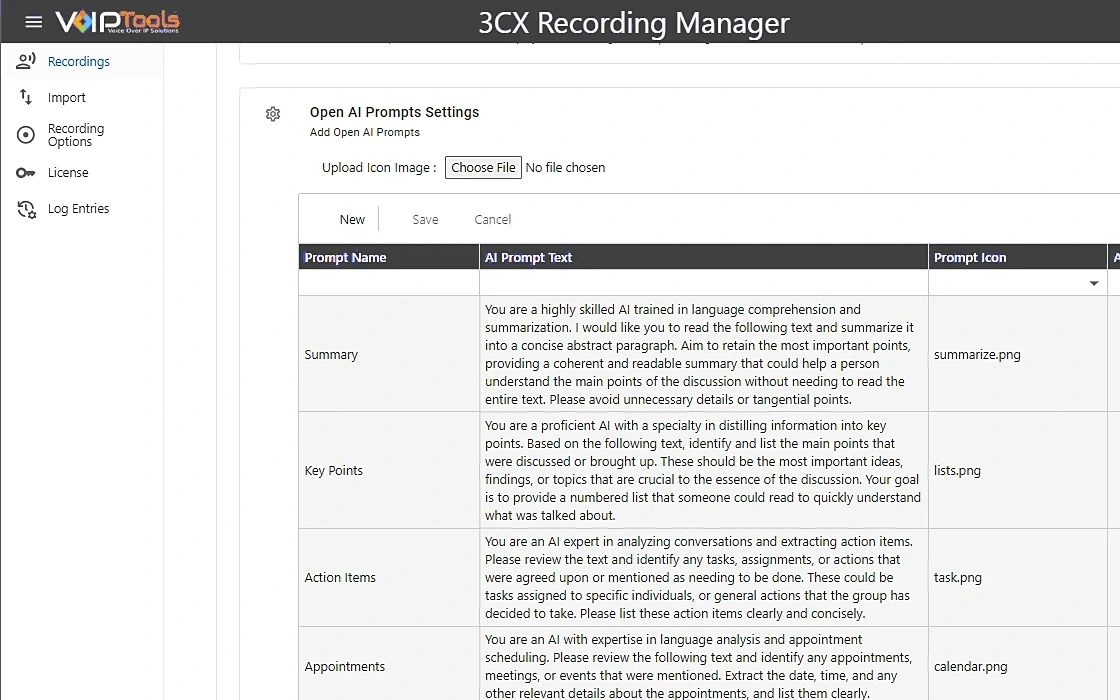Click the Import arrows icon
This screenshot has width=1120, height=700.
click(x=26, y=97)
